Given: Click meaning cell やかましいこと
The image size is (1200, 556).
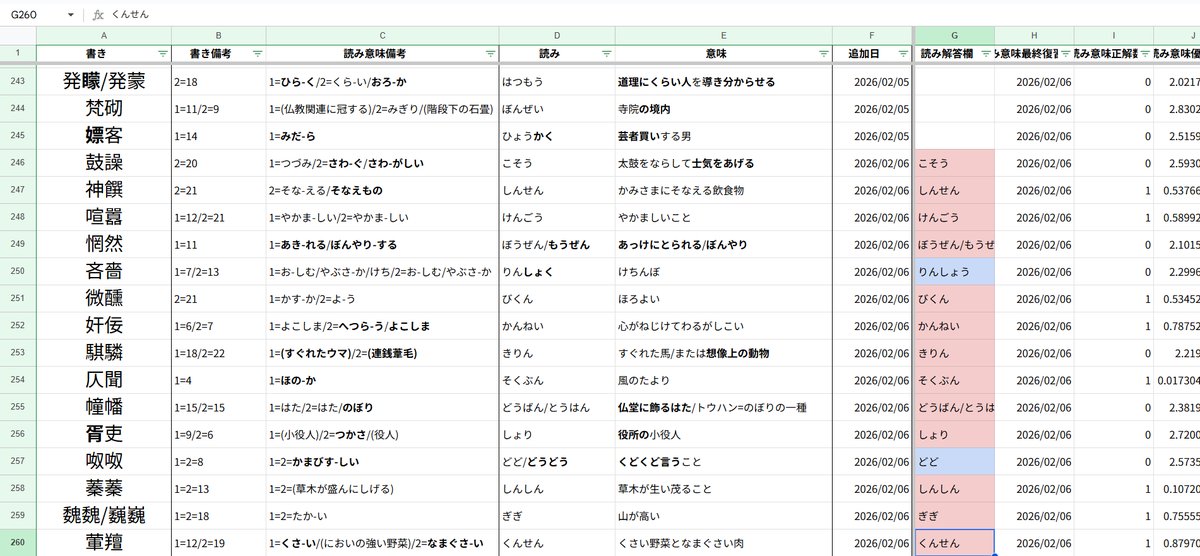Looking at the screenshot, I should coord(723,218).
